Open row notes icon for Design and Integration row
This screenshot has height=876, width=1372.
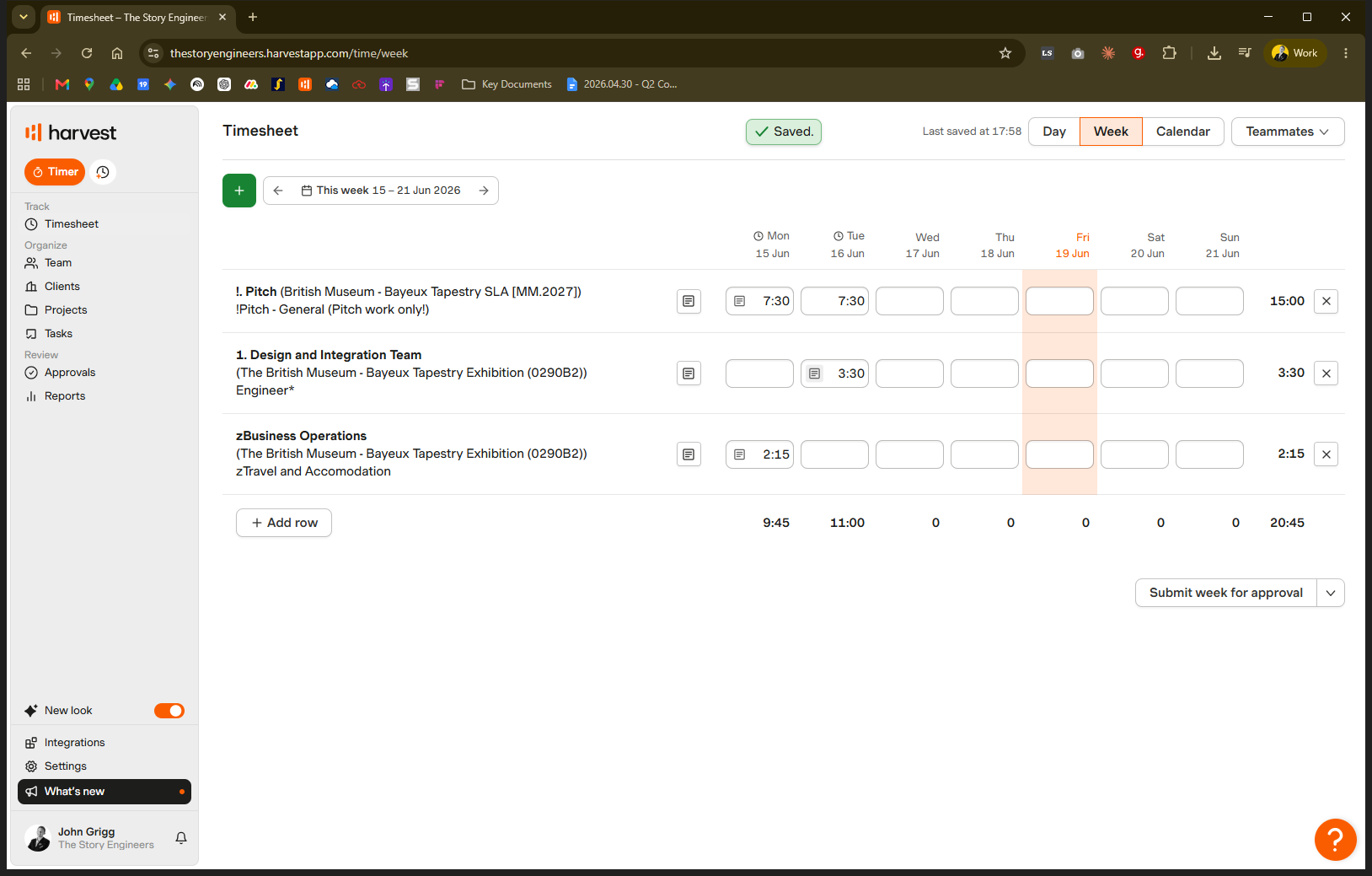[x=689, y=374]
